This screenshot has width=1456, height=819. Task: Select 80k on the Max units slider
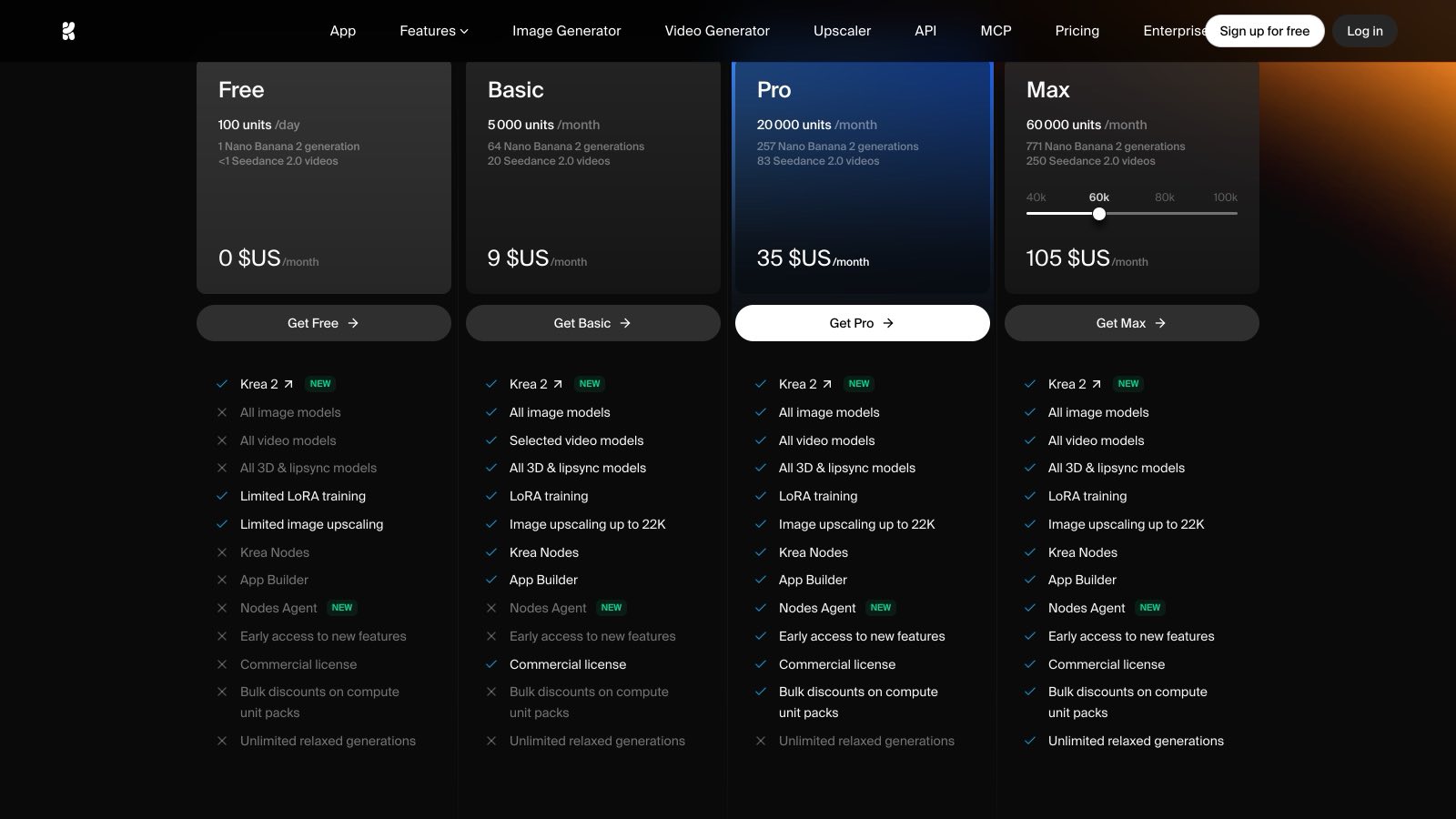click(1164, 197)
